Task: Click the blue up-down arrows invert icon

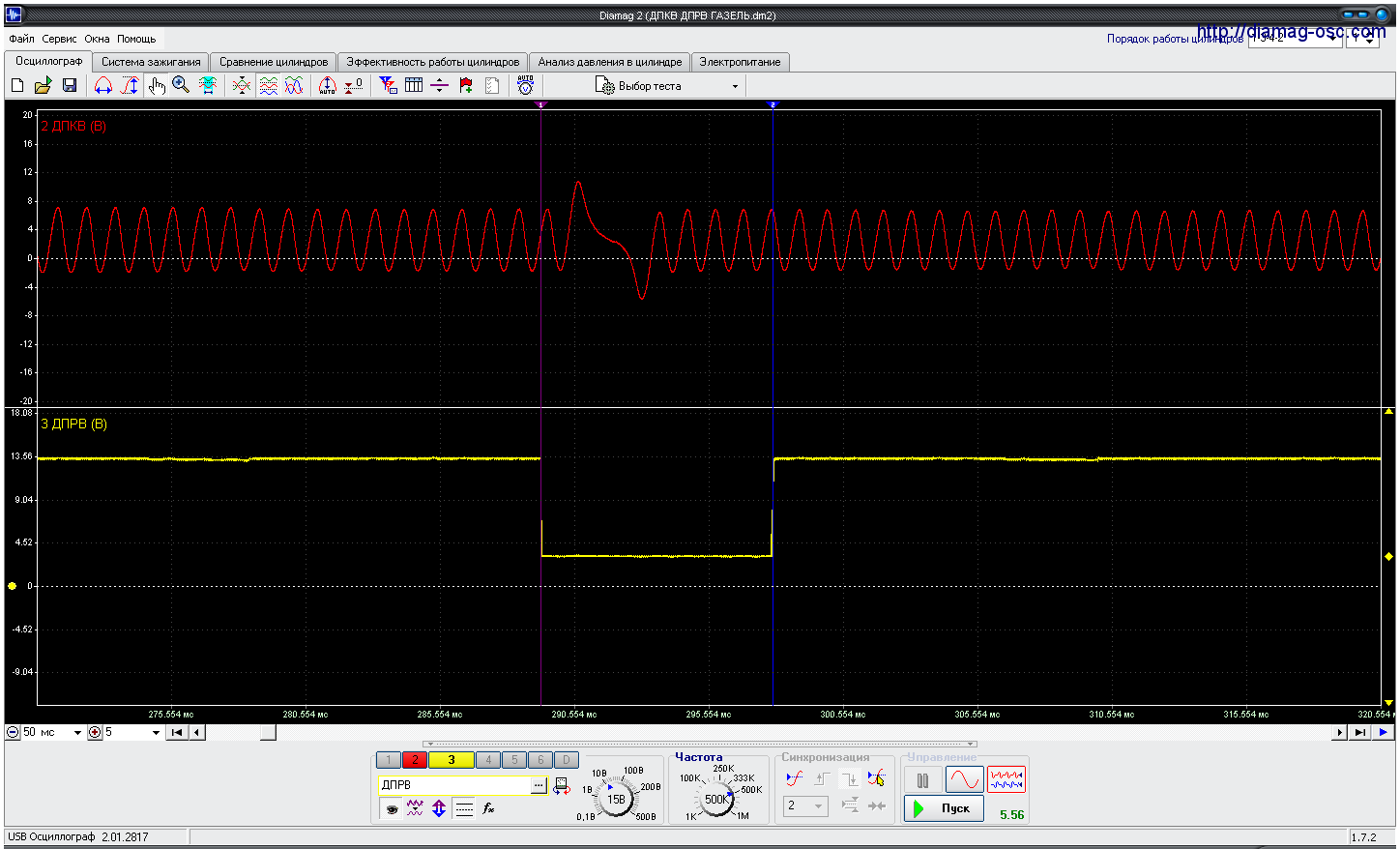Action: 439,808
